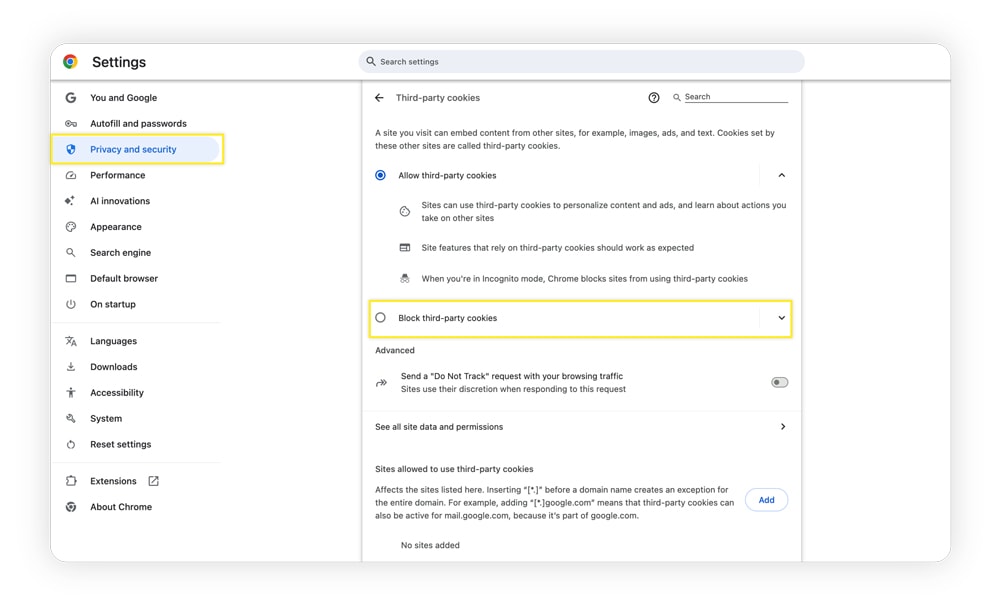The image size is (1000, 604).
Task: Enable the Do Not Track toggle
Action: click(x=778, y=381)
